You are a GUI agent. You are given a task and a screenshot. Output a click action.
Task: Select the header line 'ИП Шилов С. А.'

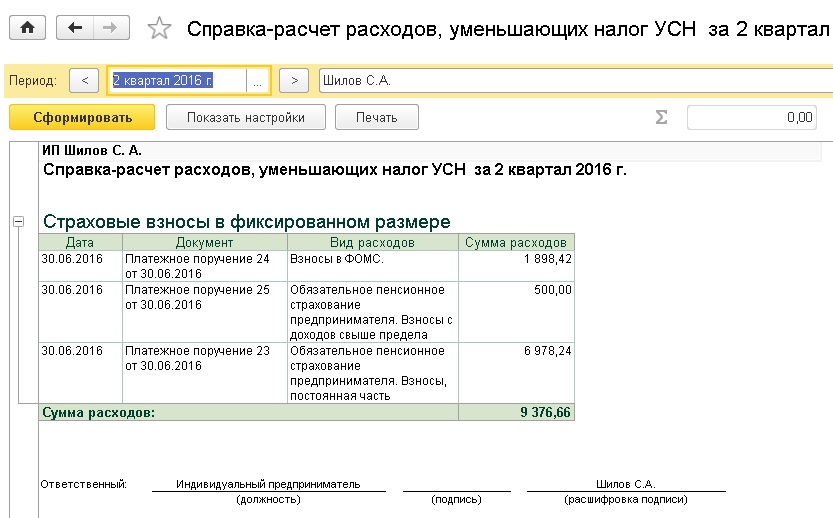click(x=92, y=150)
